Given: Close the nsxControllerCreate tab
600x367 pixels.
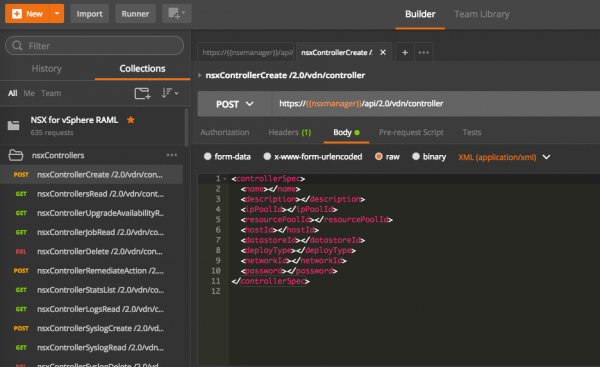Looking at the screenshot, I should click(x=383, y=52).
